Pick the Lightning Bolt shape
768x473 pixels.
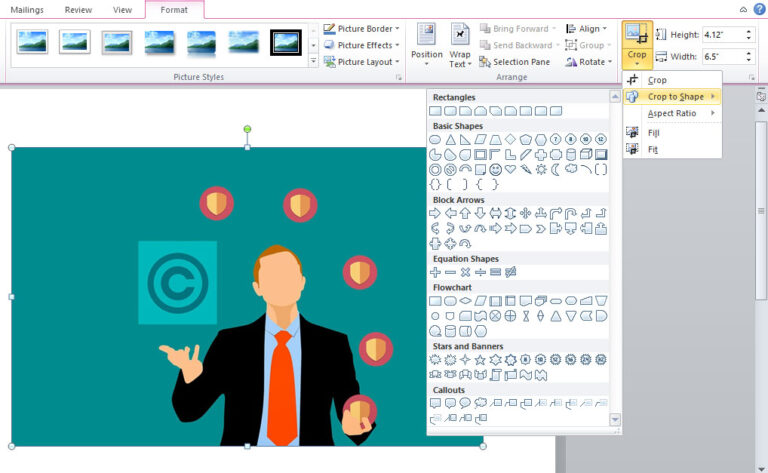[526, 169]
